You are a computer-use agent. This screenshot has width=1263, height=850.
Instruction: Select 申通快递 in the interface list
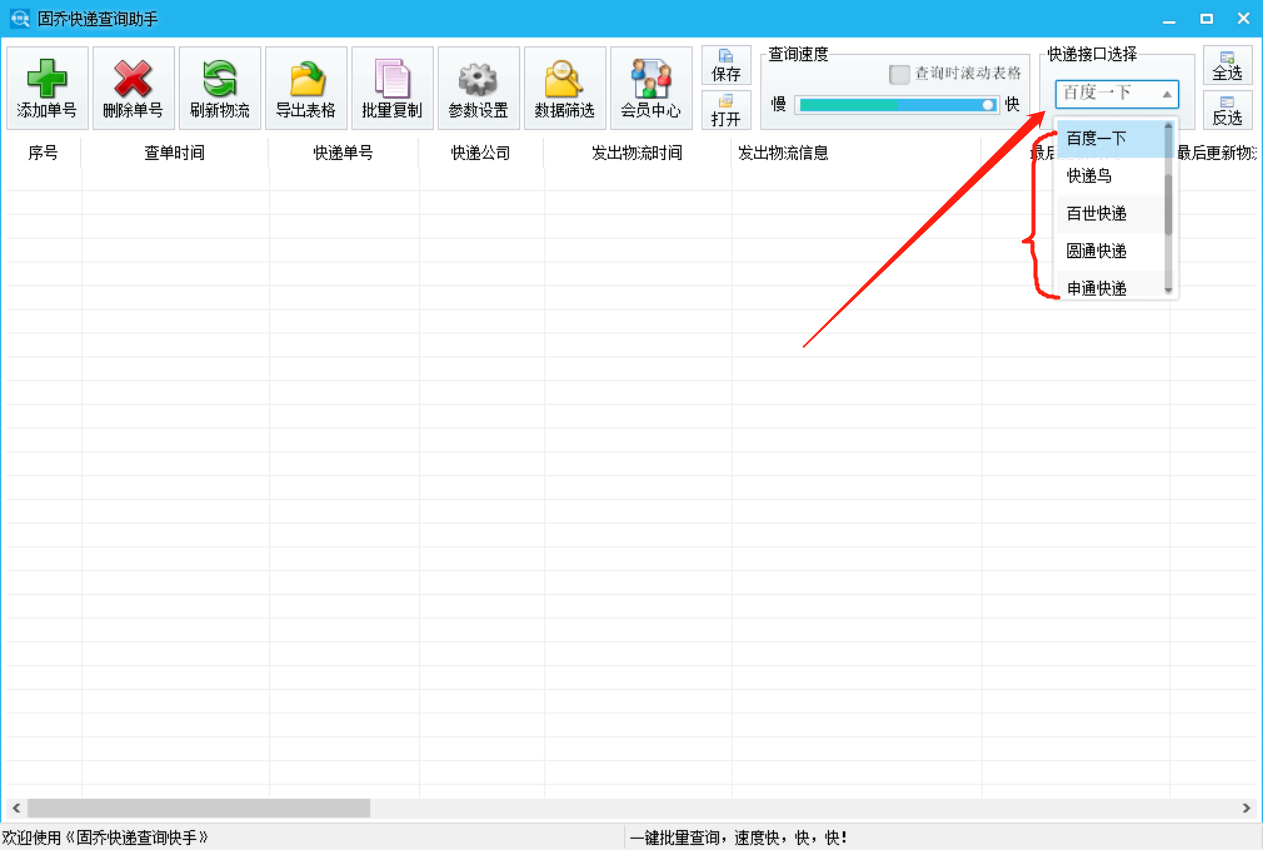pyautogui.click(x=1097, y=288)
